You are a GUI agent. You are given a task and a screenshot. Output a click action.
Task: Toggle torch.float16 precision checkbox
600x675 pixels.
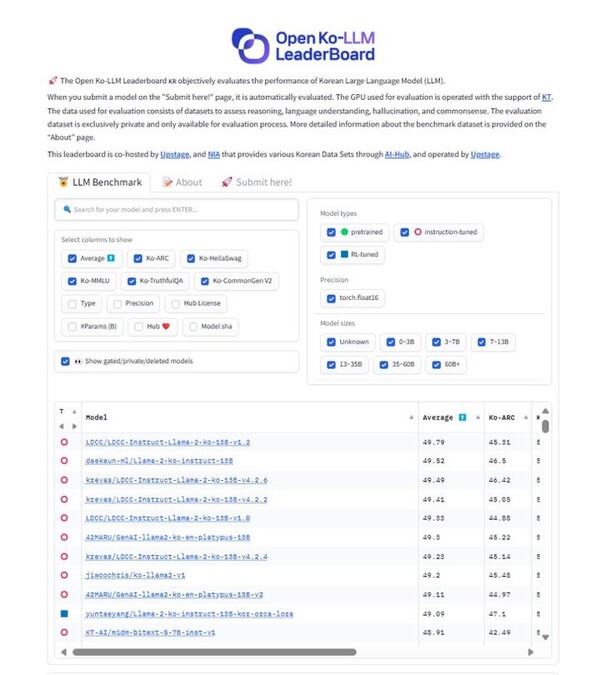coord(331,298)
